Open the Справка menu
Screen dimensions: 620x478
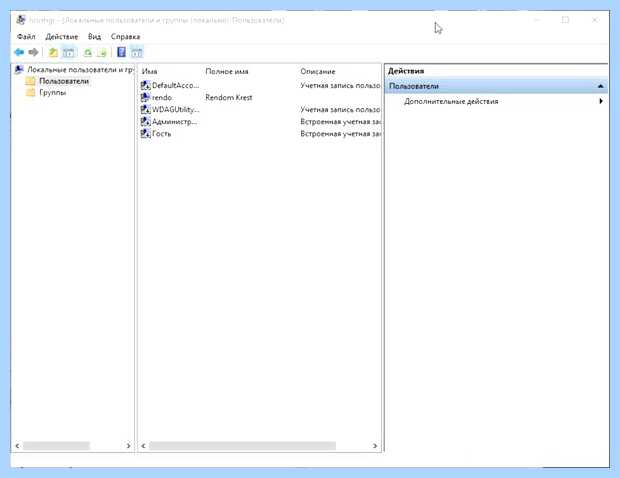(x=125, y=36)
